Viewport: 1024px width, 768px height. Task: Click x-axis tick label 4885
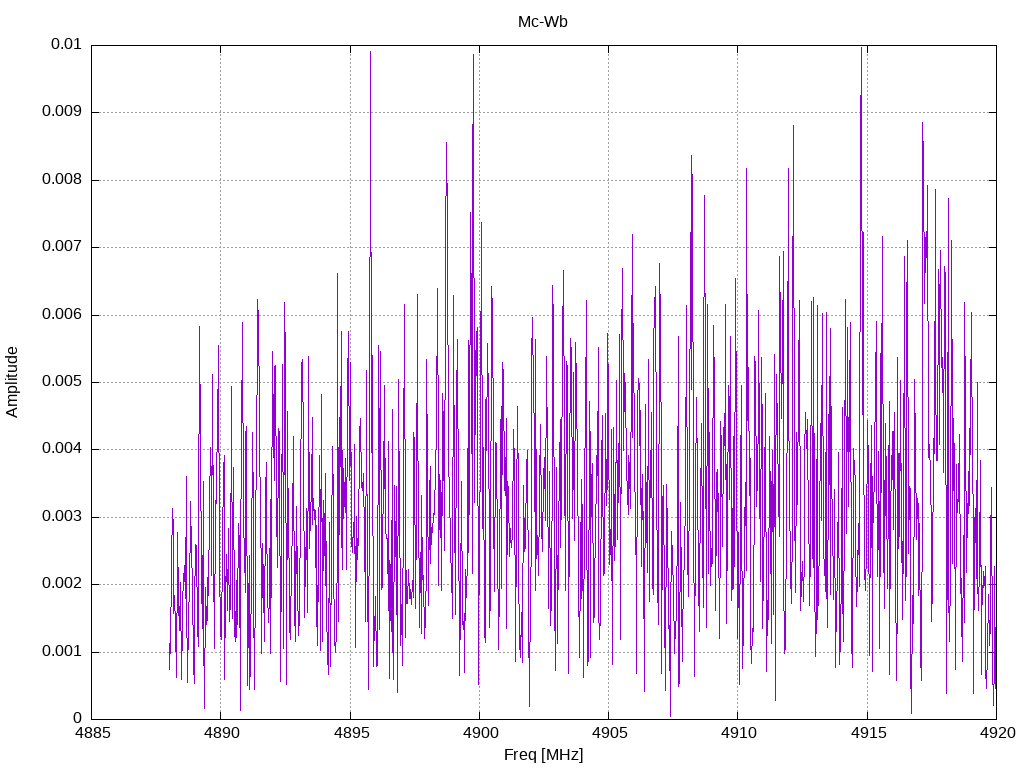coord(92,733)
